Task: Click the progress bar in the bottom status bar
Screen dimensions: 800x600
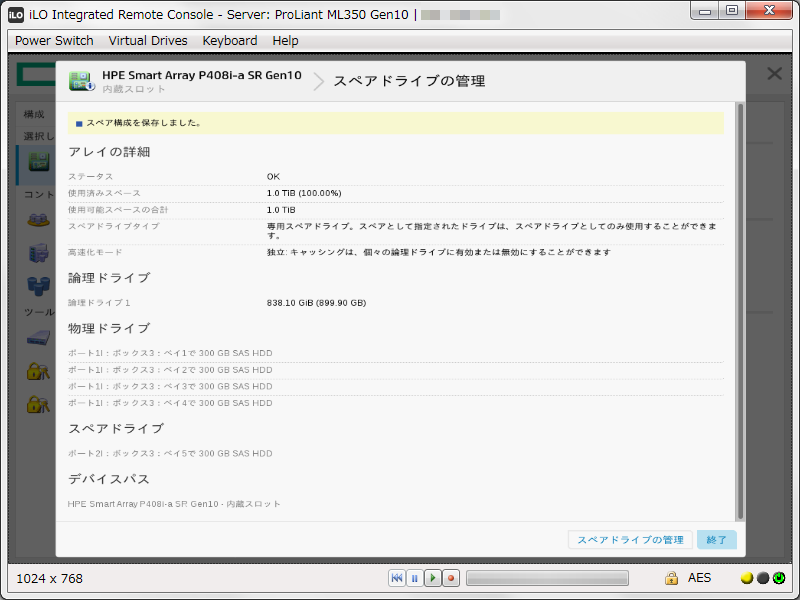Action: click(x=548, y=577)
